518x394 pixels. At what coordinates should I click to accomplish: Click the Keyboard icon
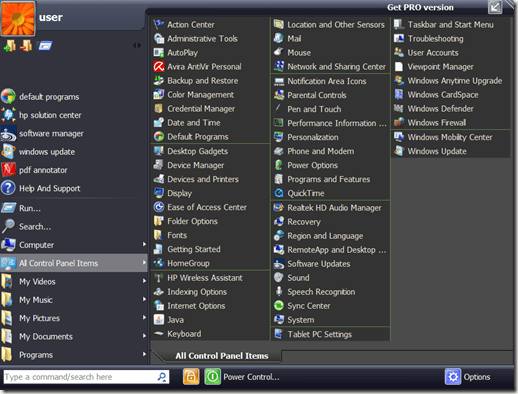point(159,334)
